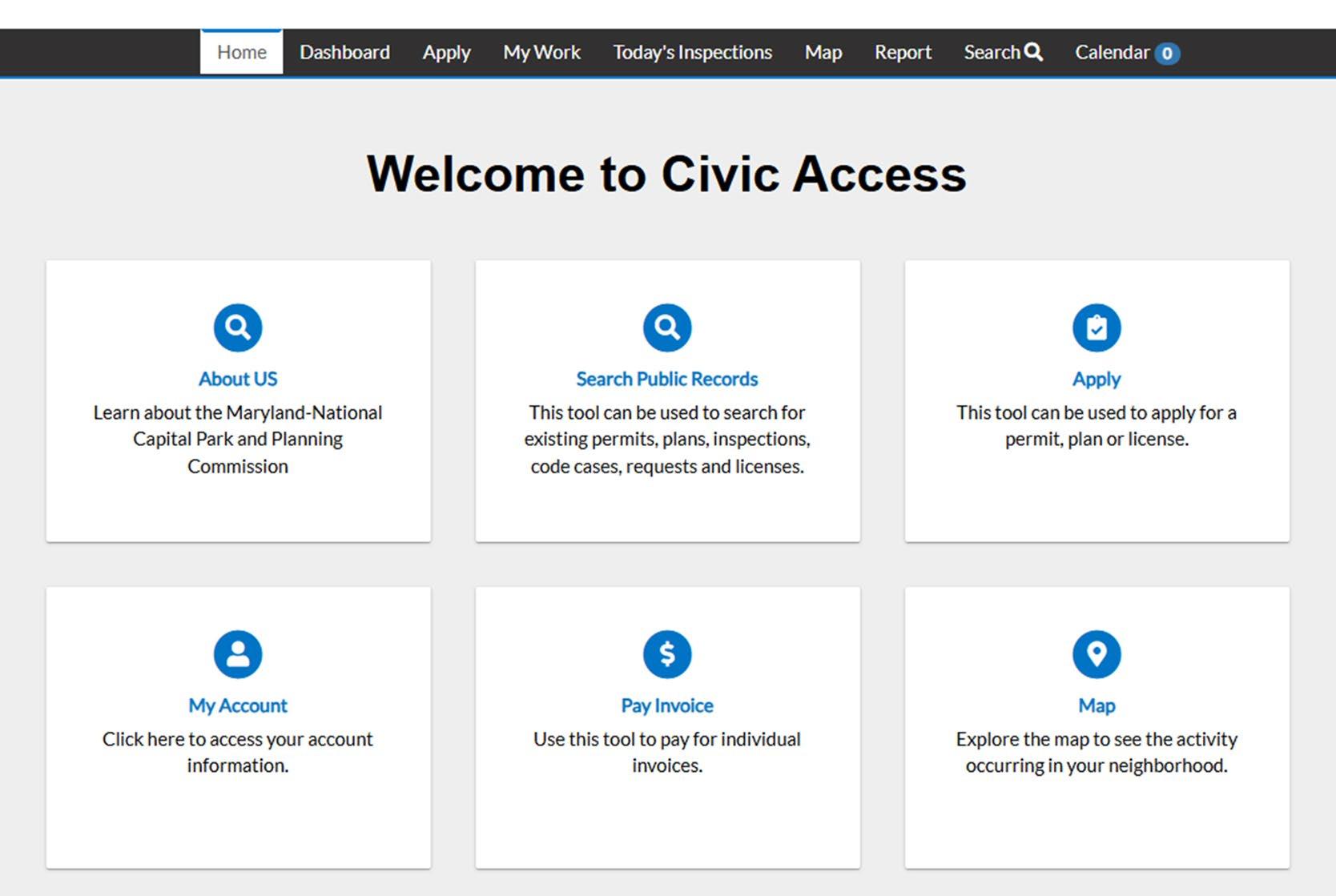The image size is (1336, 896).
Task: Click text "Use this tool to pay for individual"
Action: 667,739
